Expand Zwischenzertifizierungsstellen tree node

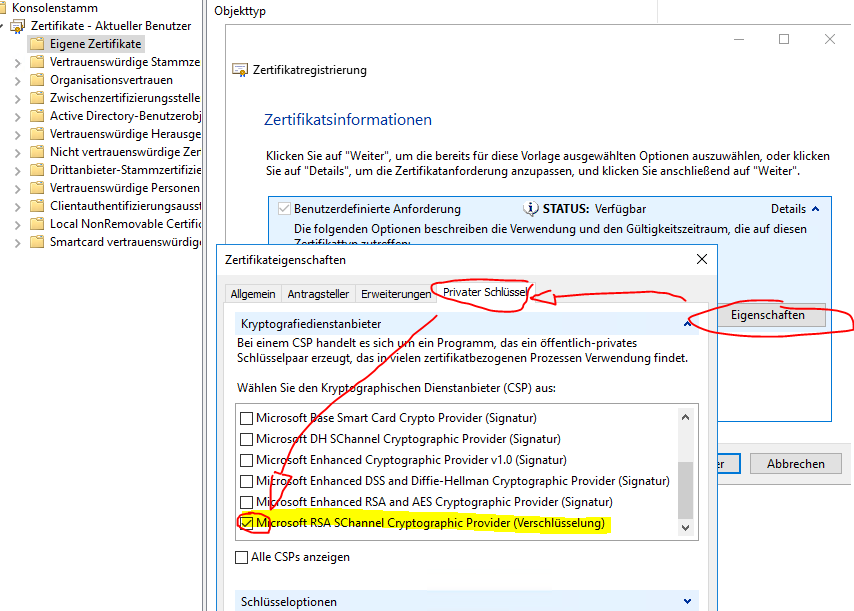(17, 99)
